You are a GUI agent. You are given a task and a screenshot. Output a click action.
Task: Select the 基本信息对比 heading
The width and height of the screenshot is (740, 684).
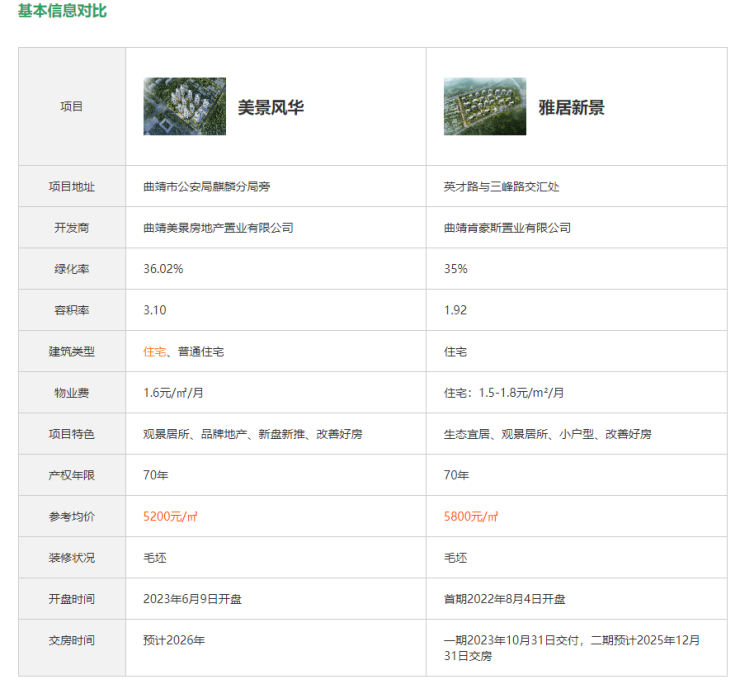62,10
